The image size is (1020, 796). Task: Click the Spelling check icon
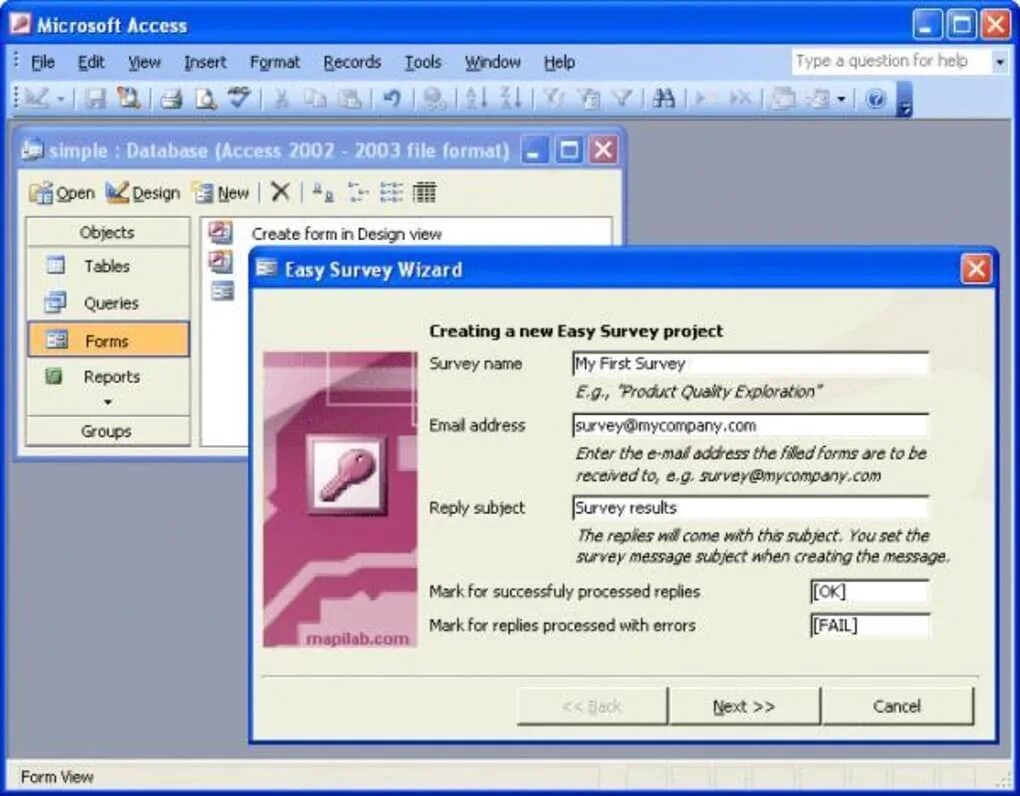(x=239, y=99)
